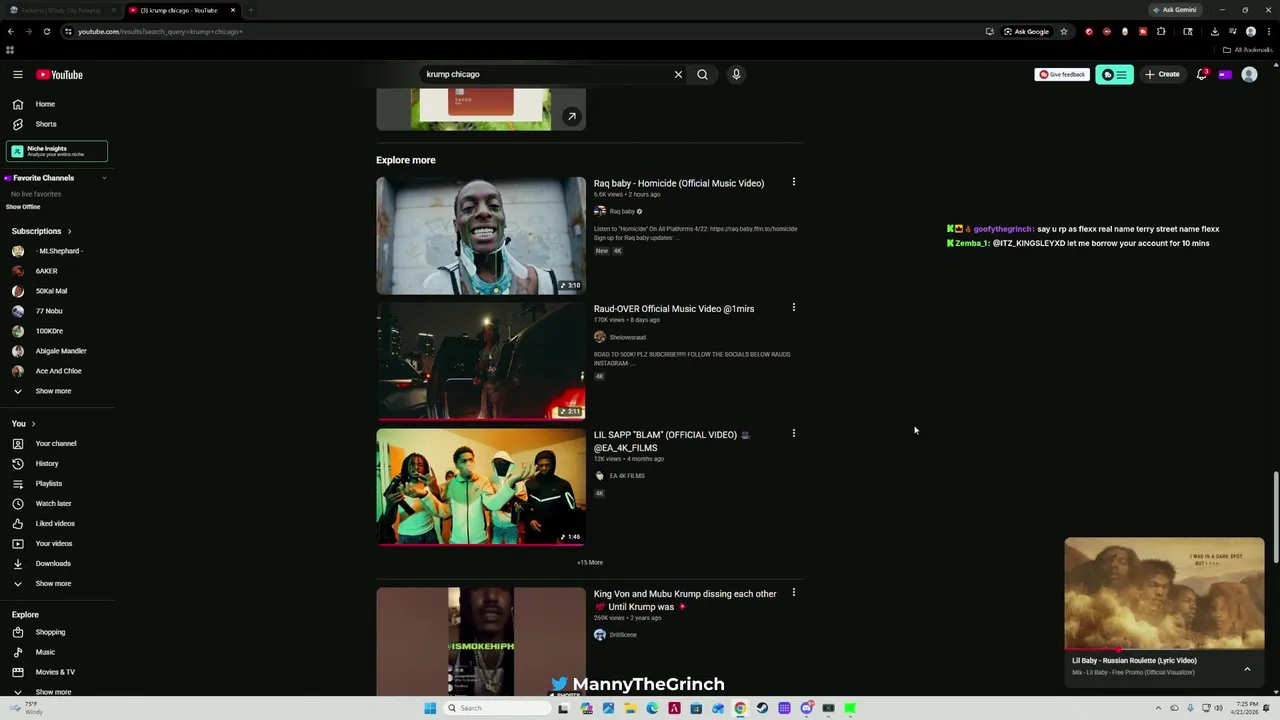
Task: Collapse the Favorite Channels section
Action: pos(104,178)
